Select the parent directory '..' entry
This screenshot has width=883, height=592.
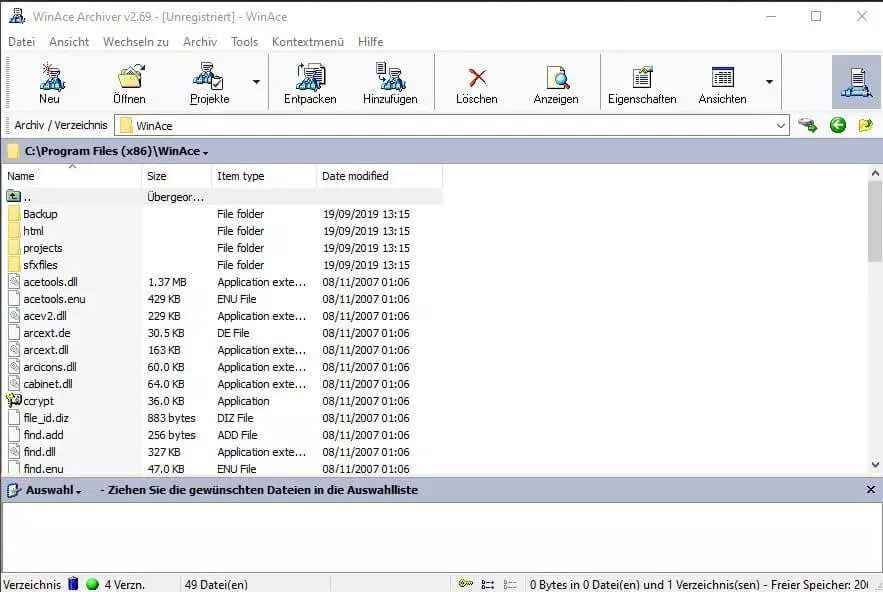click(222, 197)
